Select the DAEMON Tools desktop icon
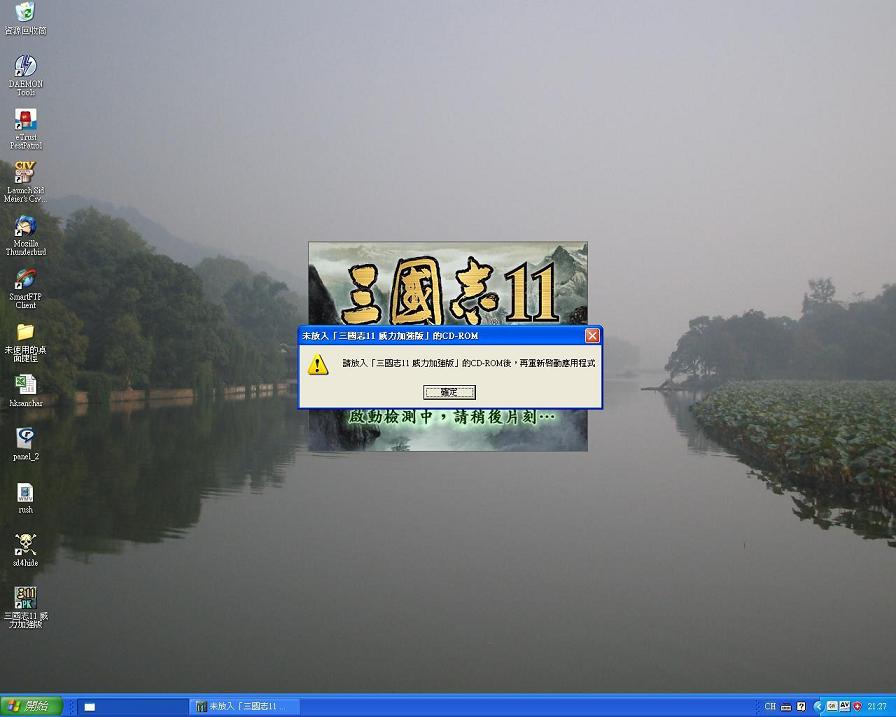The width and height of the screenshot is (896, 717). click(25, 75)
